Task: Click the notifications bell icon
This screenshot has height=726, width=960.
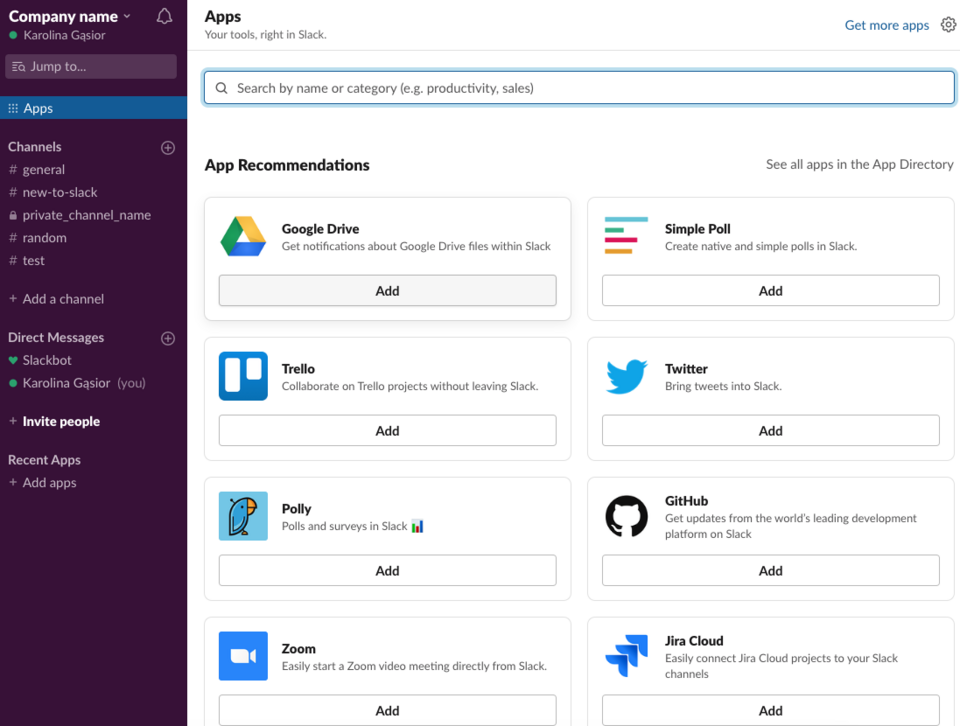Action: [164, 16]
